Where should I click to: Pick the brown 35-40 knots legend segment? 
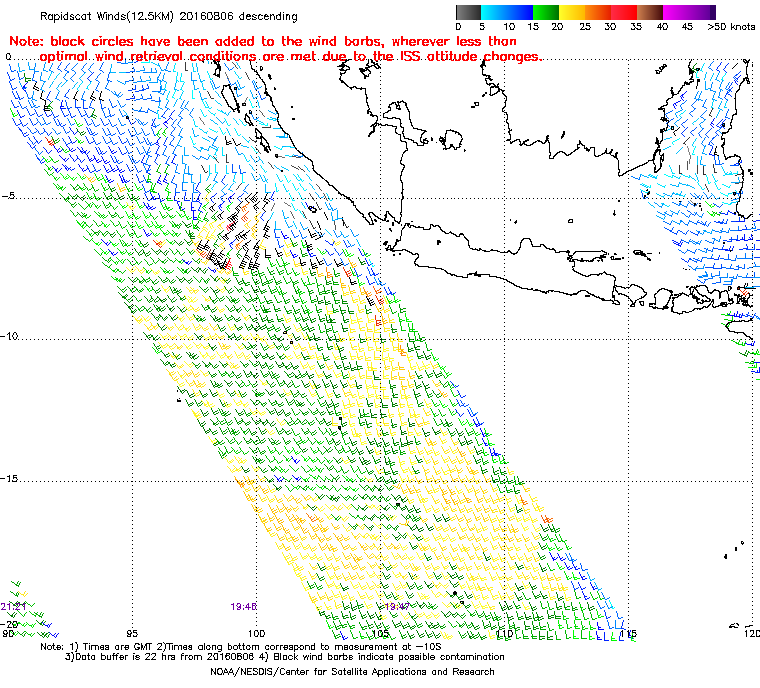(650, 12)
